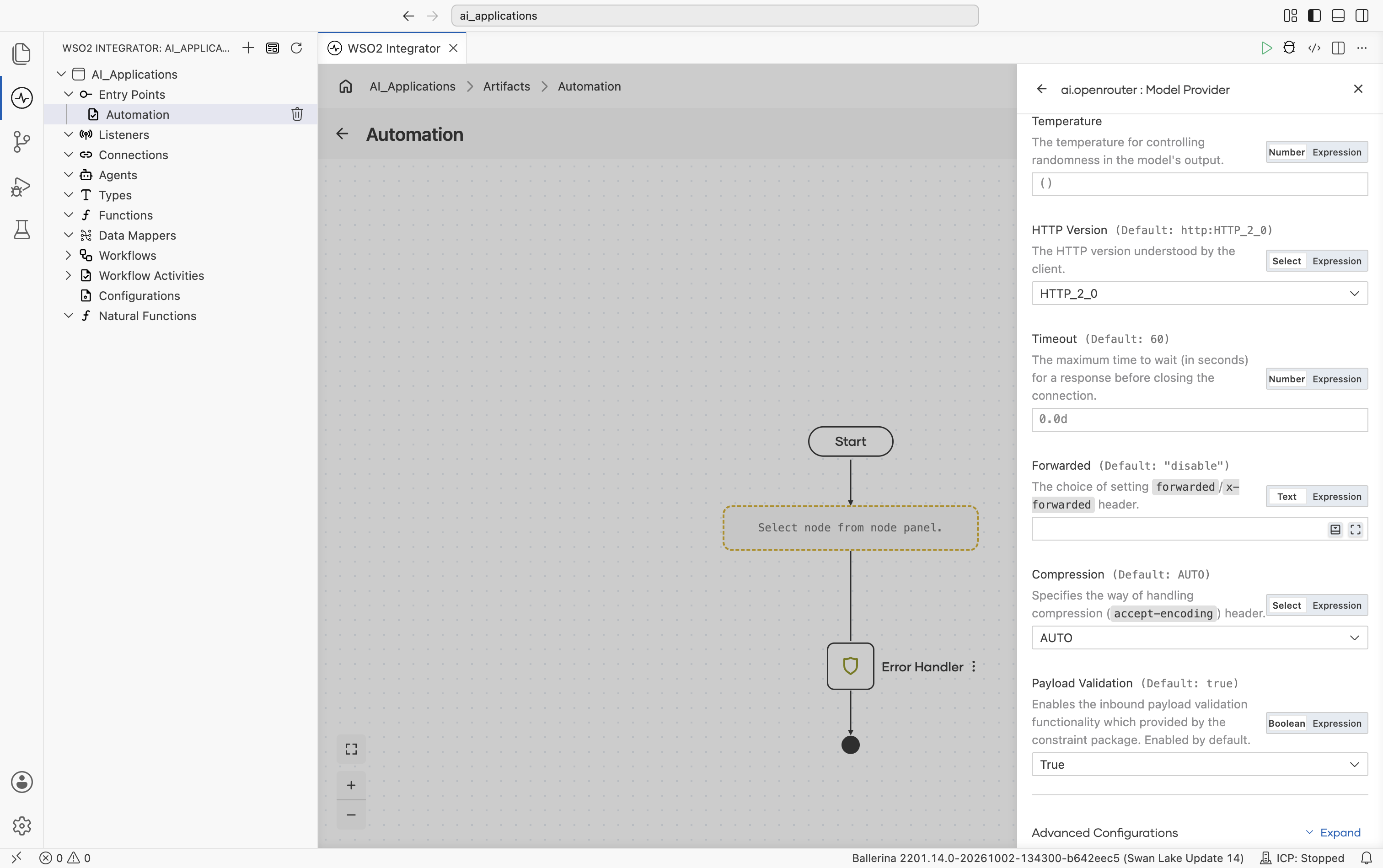Go back from Model Provider panel
This screenshot has height=868, width=1383.
[x=1041, y=89]
